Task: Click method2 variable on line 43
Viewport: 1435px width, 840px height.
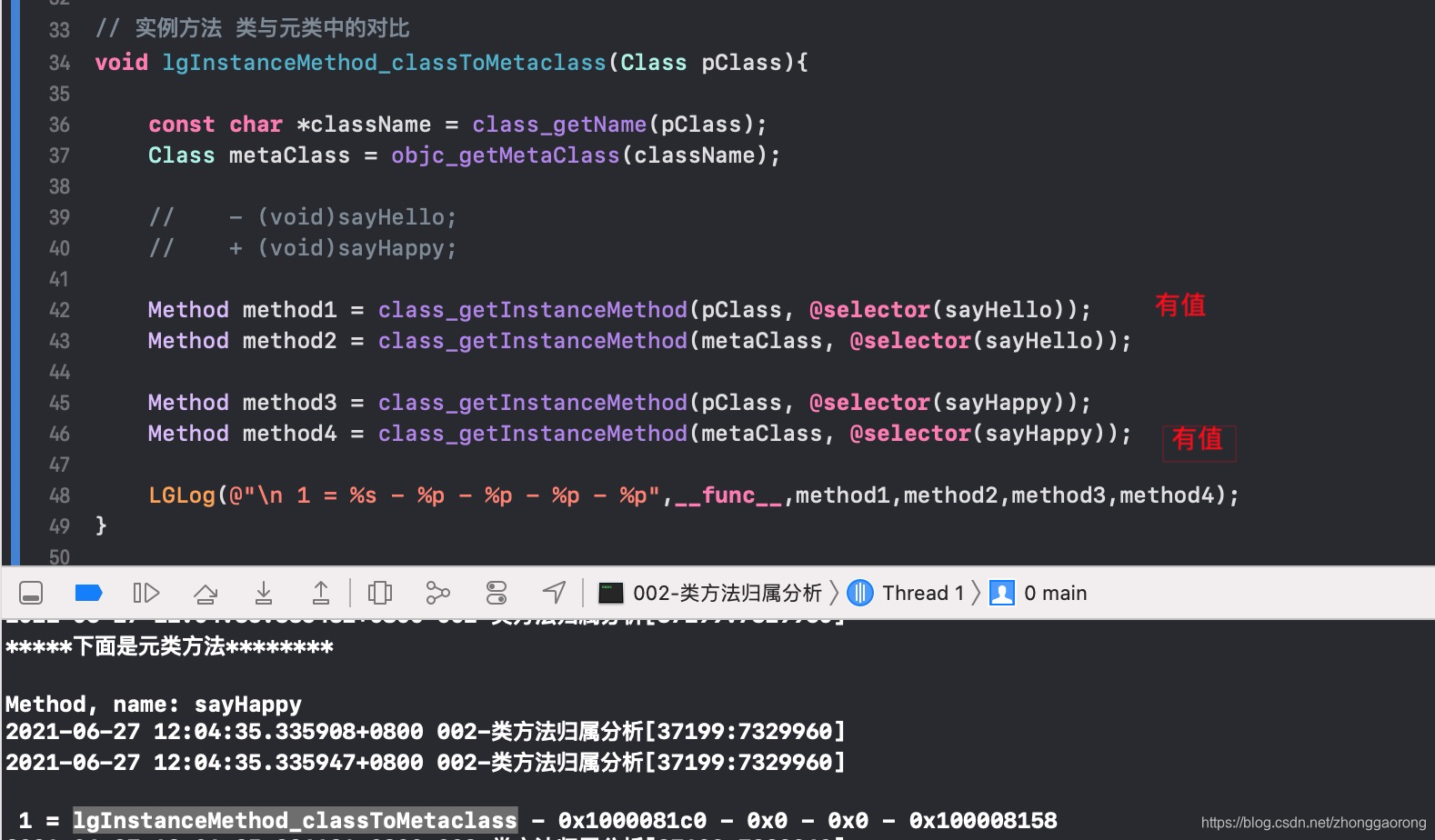Action: click(289, 341)
